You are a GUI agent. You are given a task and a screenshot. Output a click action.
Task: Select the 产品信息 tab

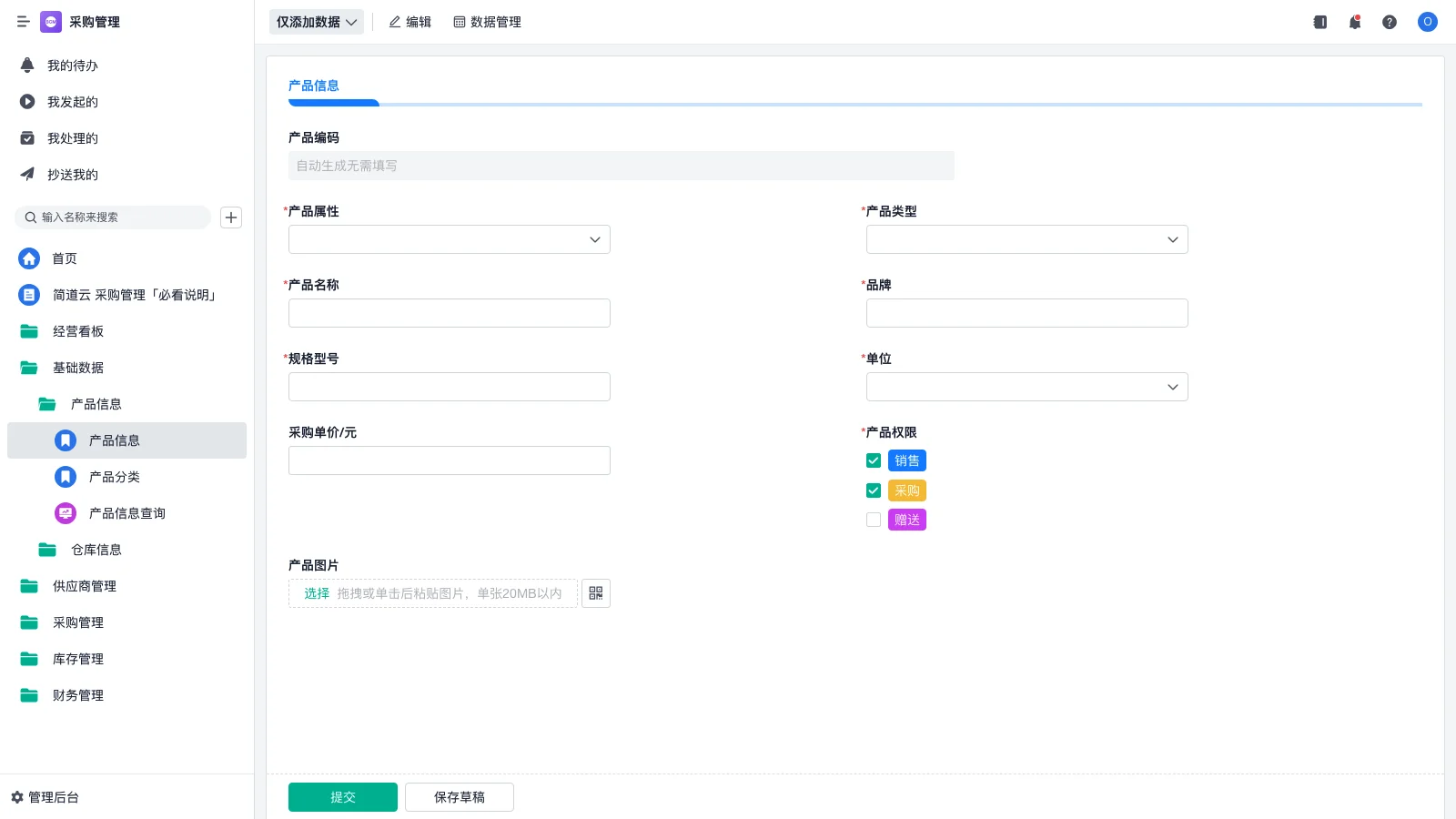point(314,86)
